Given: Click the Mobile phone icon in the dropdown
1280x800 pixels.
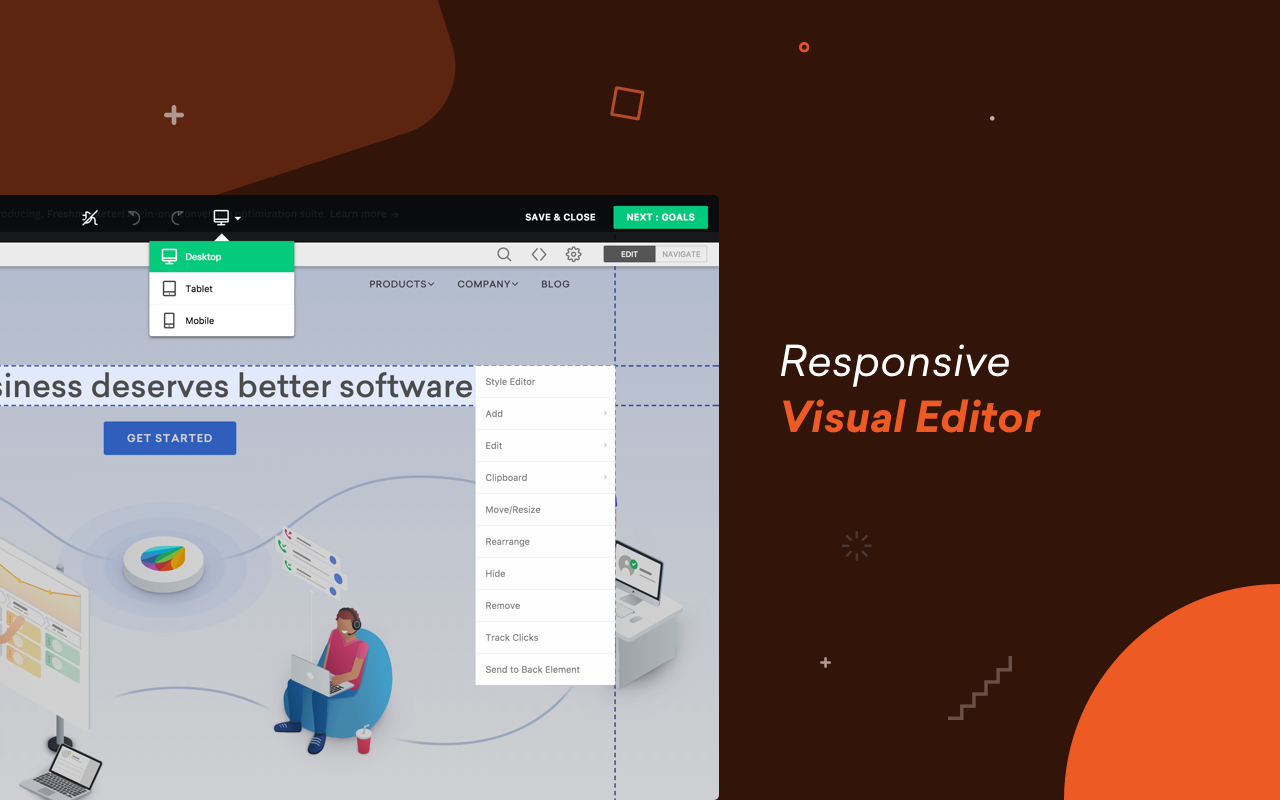Looking at the screenshot, I should tap(169, 321).
